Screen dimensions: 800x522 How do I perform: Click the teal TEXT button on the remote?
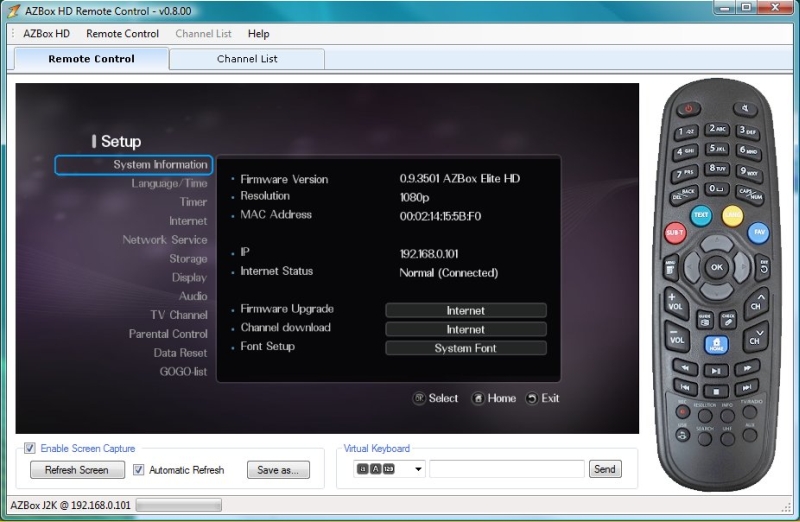701,215
